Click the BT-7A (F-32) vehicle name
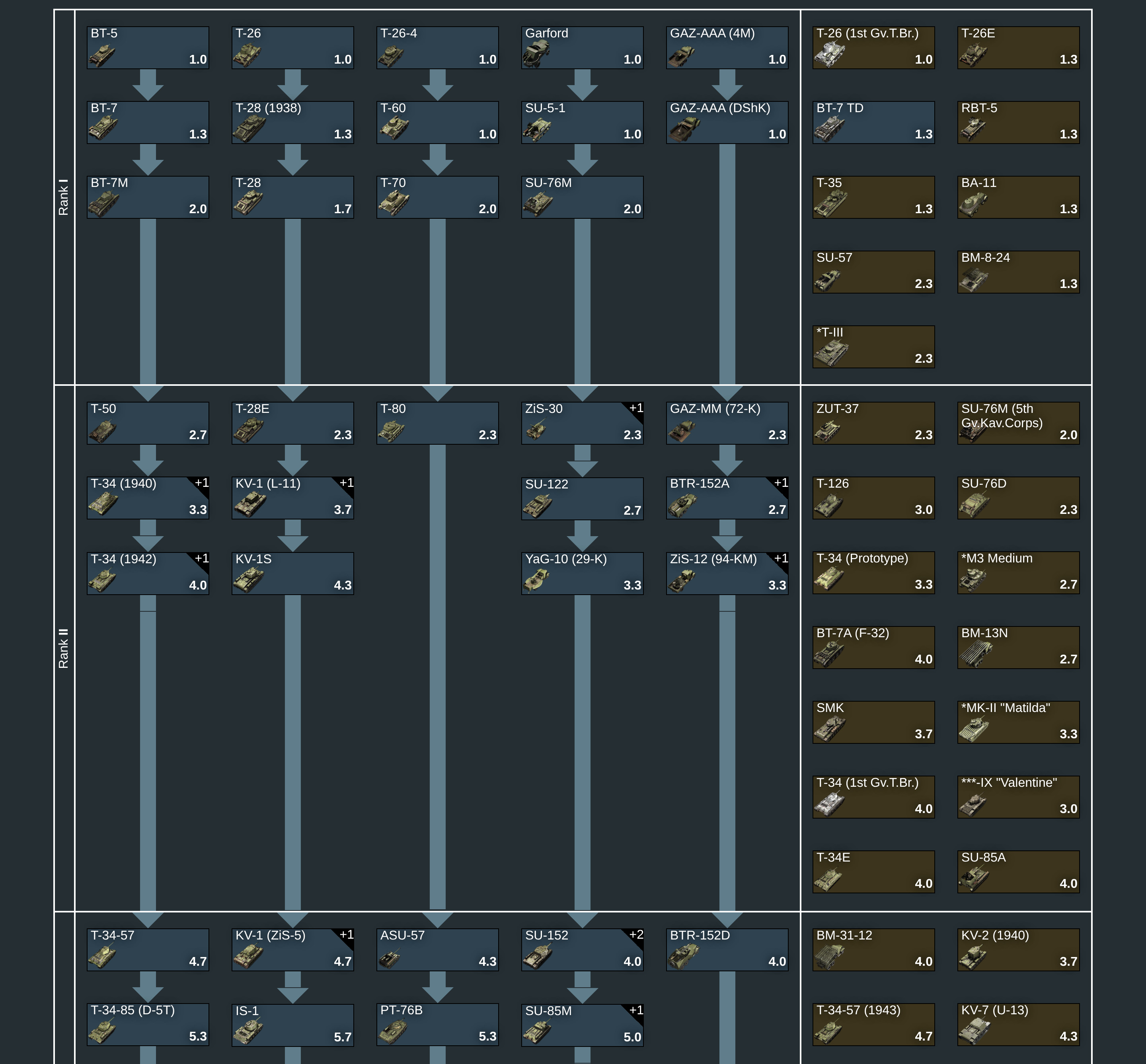1146x1064 pixels. [853, 633]
